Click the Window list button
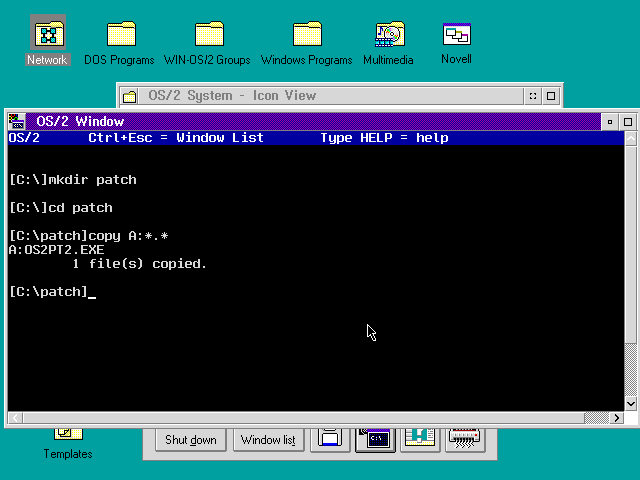 (268, 440)
